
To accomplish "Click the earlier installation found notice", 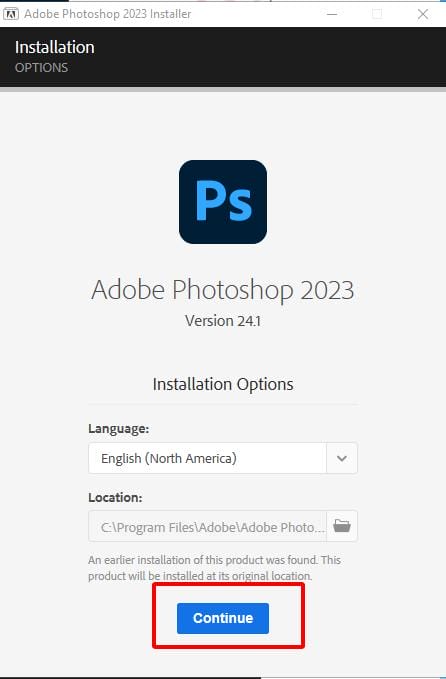I will point(214,568).
